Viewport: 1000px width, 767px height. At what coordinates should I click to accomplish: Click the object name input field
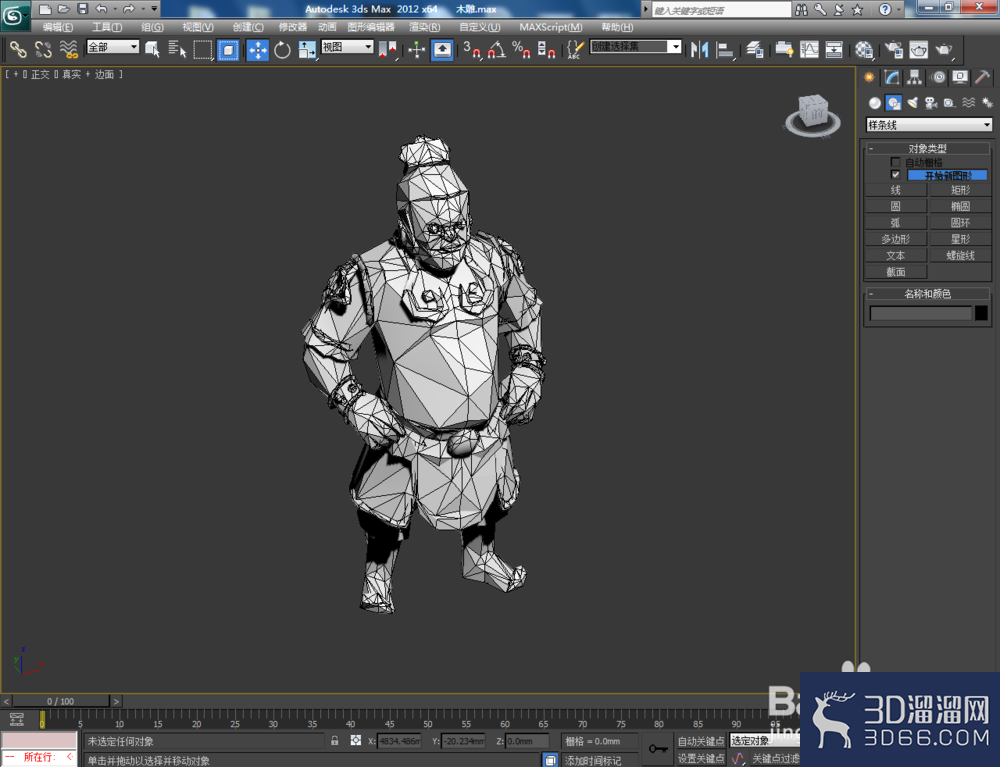[920, 313]
